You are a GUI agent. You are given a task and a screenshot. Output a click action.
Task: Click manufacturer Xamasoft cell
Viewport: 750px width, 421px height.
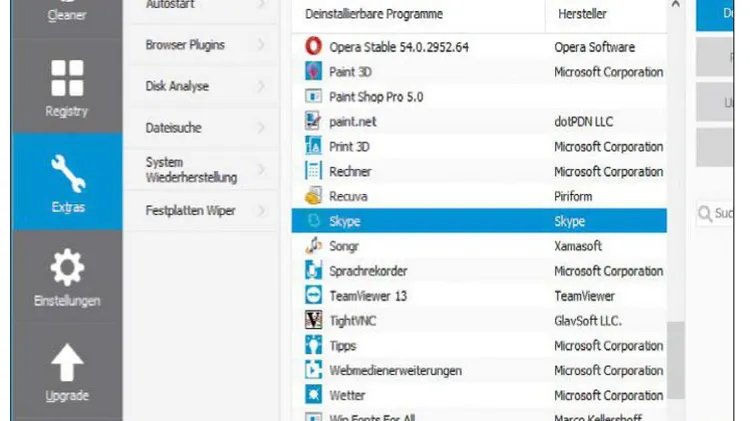(x=578, y=246)
